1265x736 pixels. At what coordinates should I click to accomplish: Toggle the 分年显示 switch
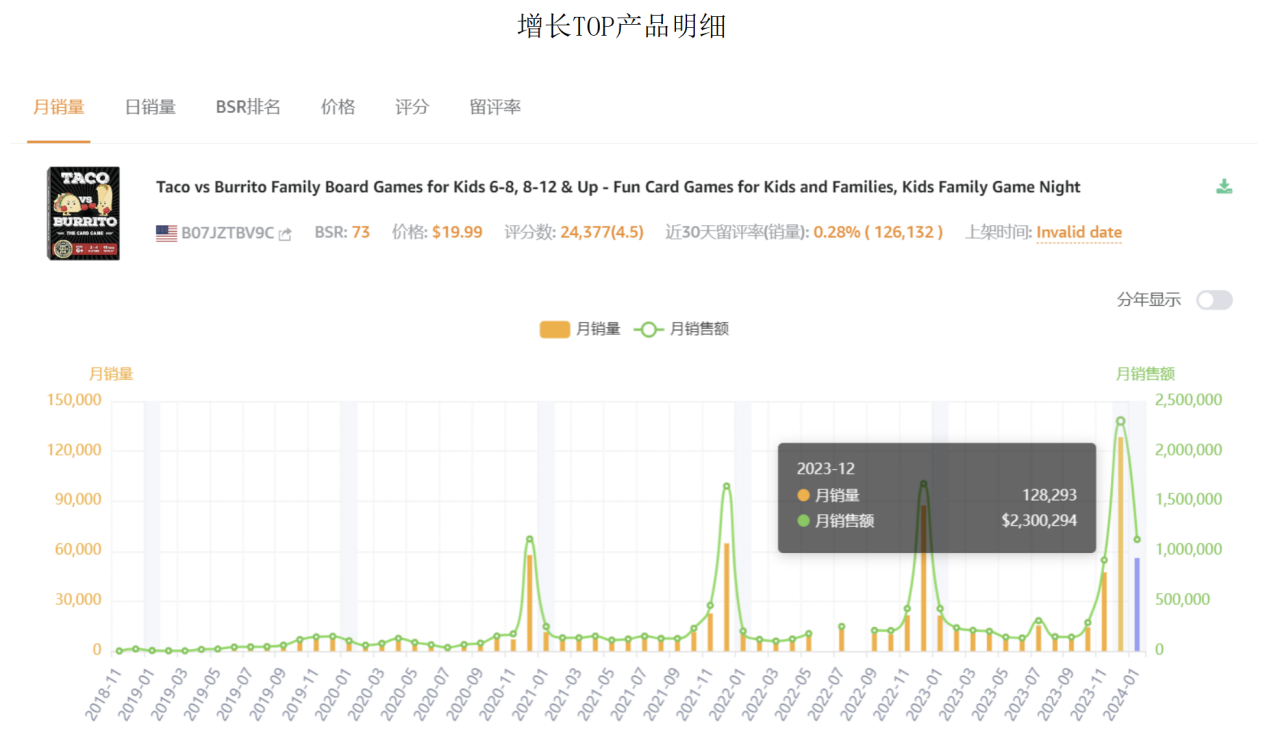click(1214, 300)
